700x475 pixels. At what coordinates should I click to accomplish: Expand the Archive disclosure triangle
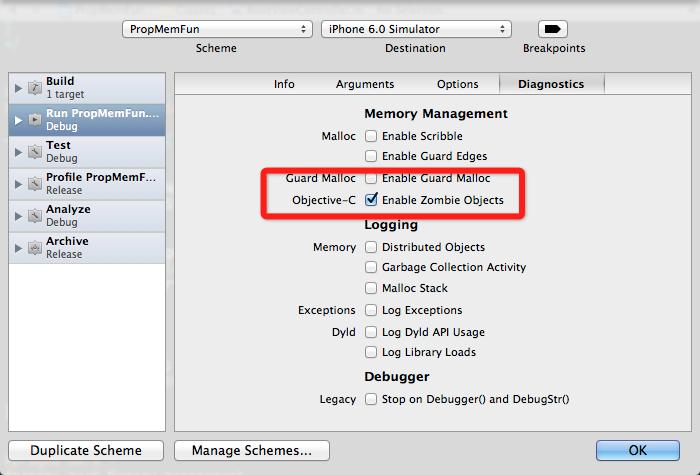pos(18,248)
